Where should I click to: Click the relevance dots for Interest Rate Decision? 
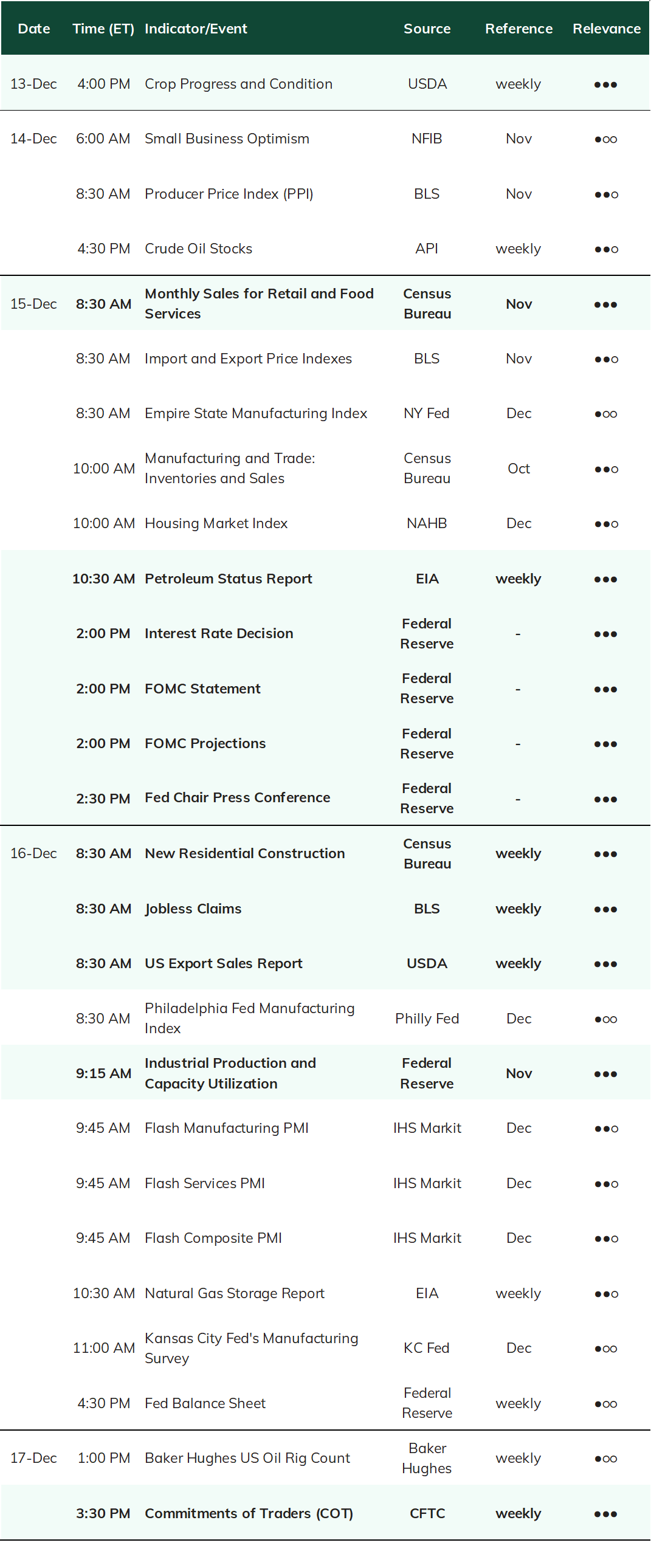(x=605, y=634)
